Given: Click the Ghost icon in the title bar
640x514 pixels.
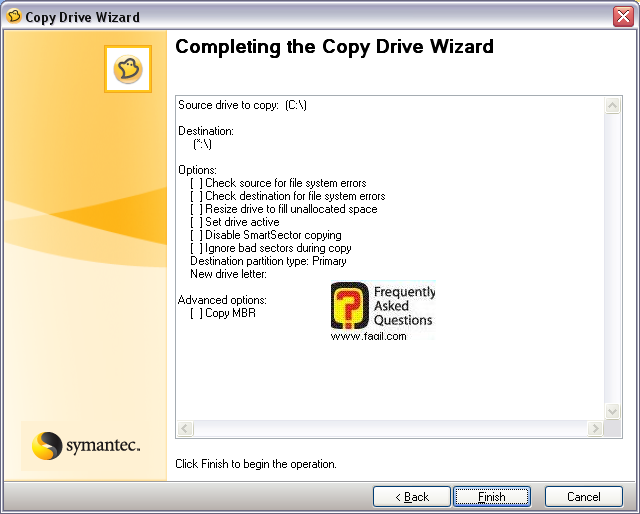Looking at the screenshot, I should pyautogui.click(x=13, y=17).
